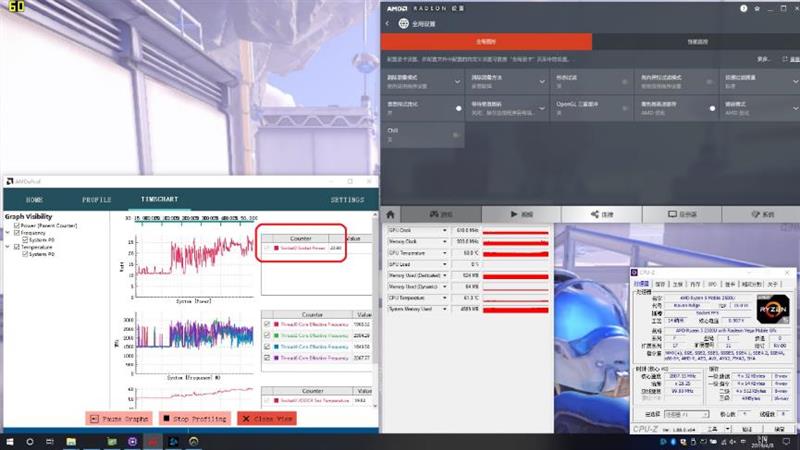This screenshot has height=450, width=800.
Task: Open the SETTINGS tab in AMD uProf
Action: [x=347, y=199]
